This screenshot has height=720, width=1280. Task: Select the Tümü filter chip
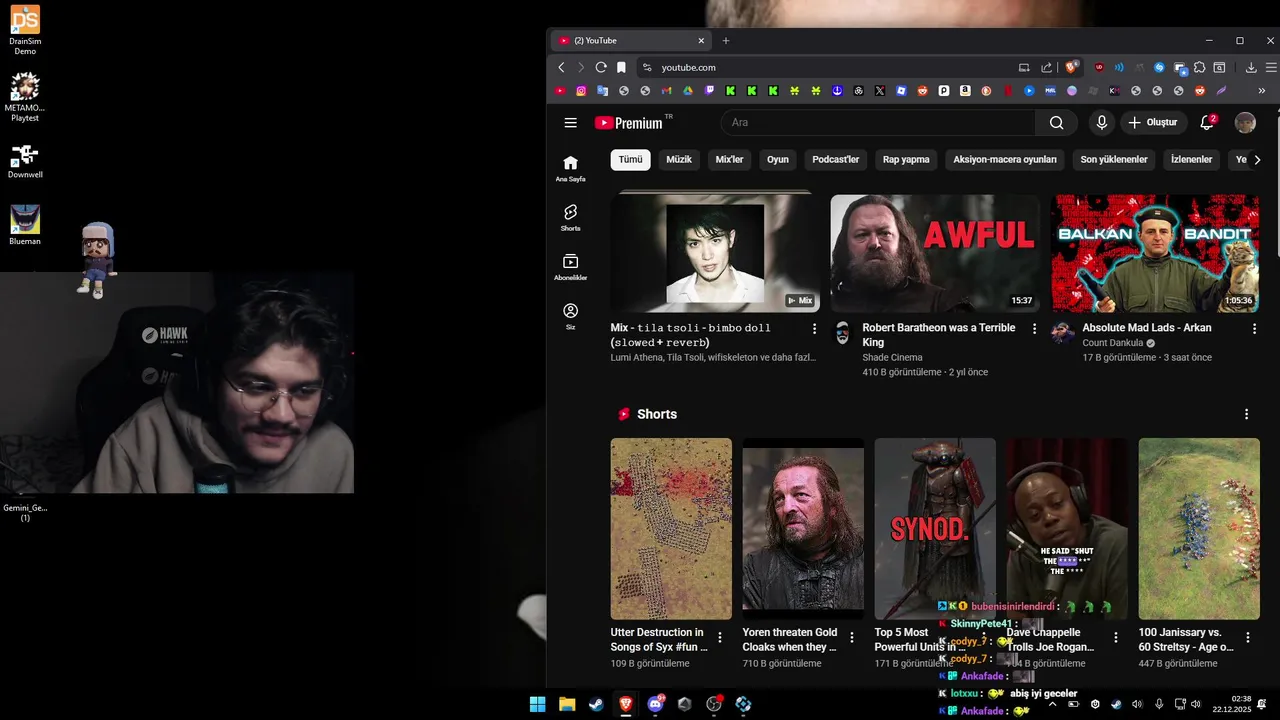point(630,159)
